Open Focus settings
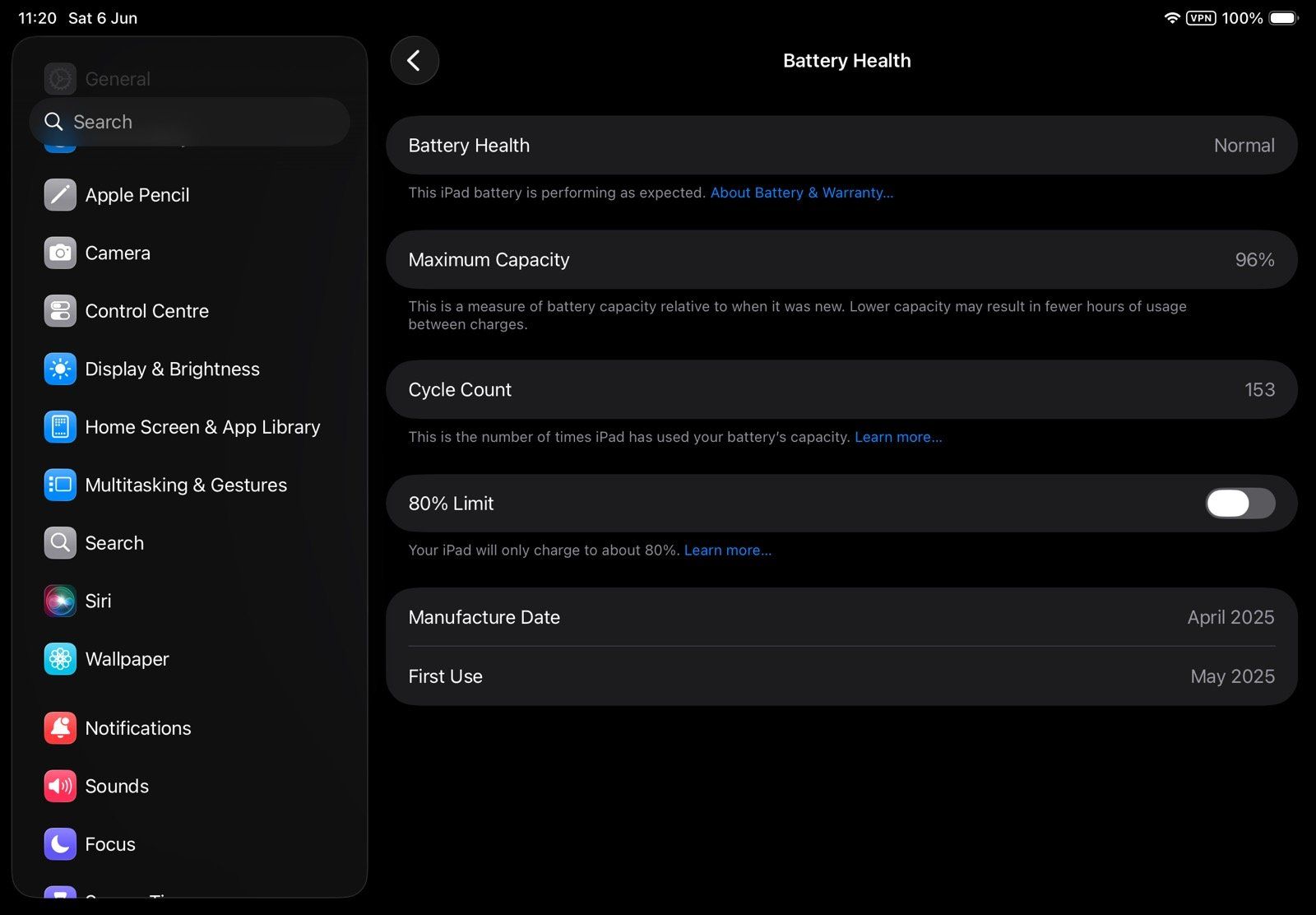The height and width of the screenshot is (915, 1316). 189,844
